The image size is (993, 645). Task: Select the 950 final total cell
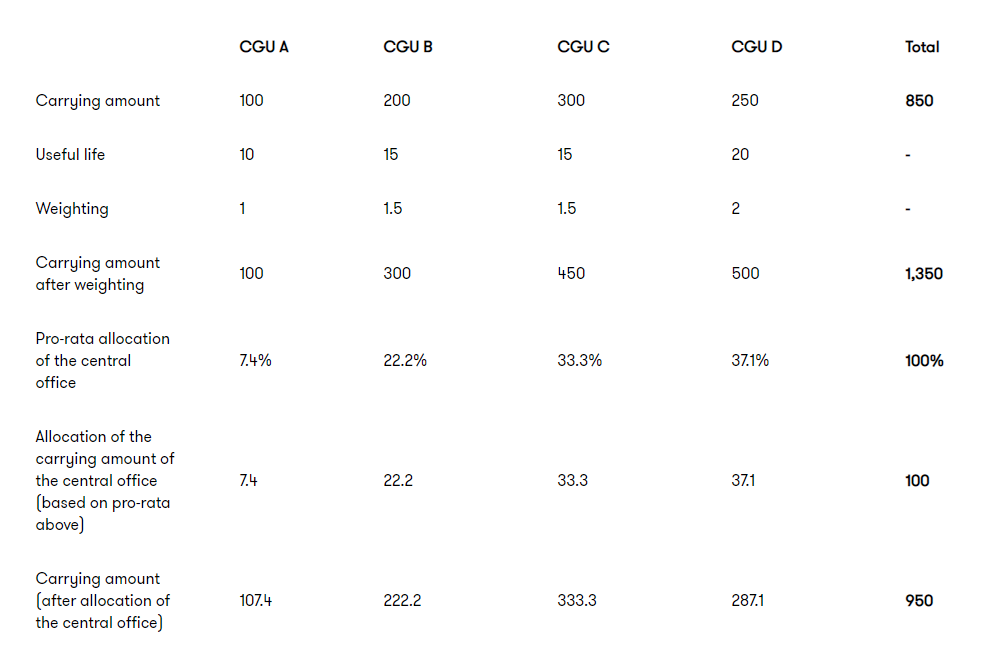[x=919, y=601]
